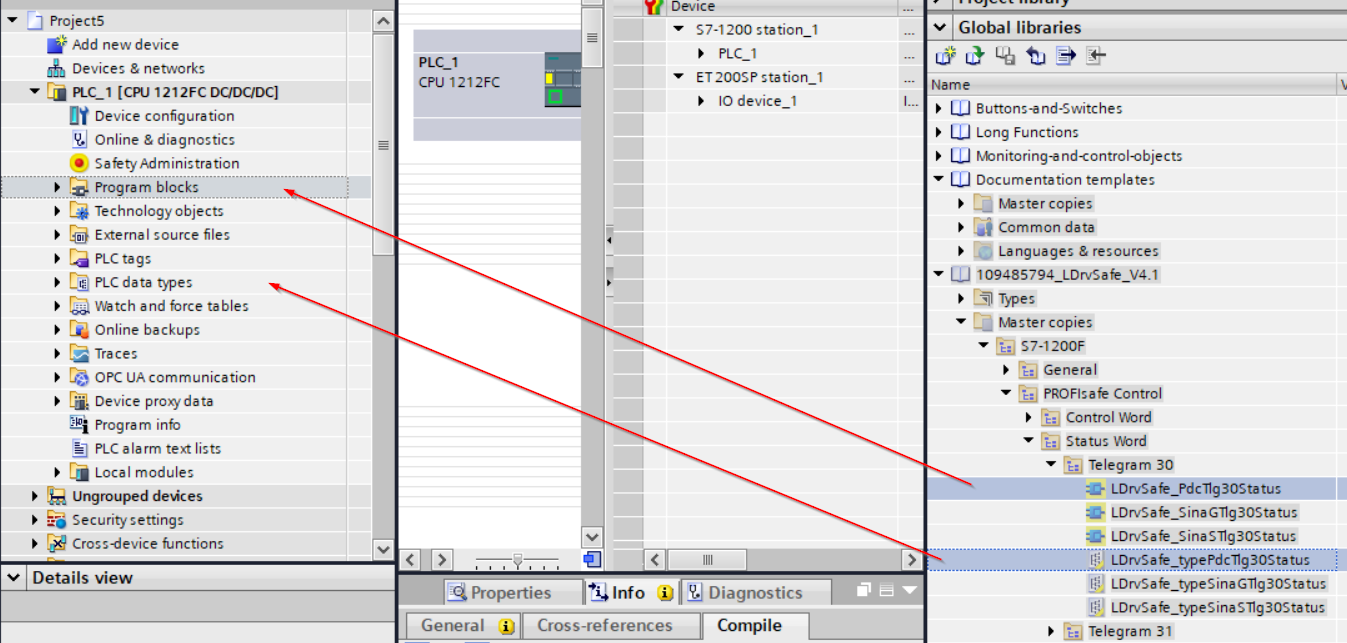The image size is (1347, 643).
Task: Click the split view icon in inspector bar
Action: 886,591
